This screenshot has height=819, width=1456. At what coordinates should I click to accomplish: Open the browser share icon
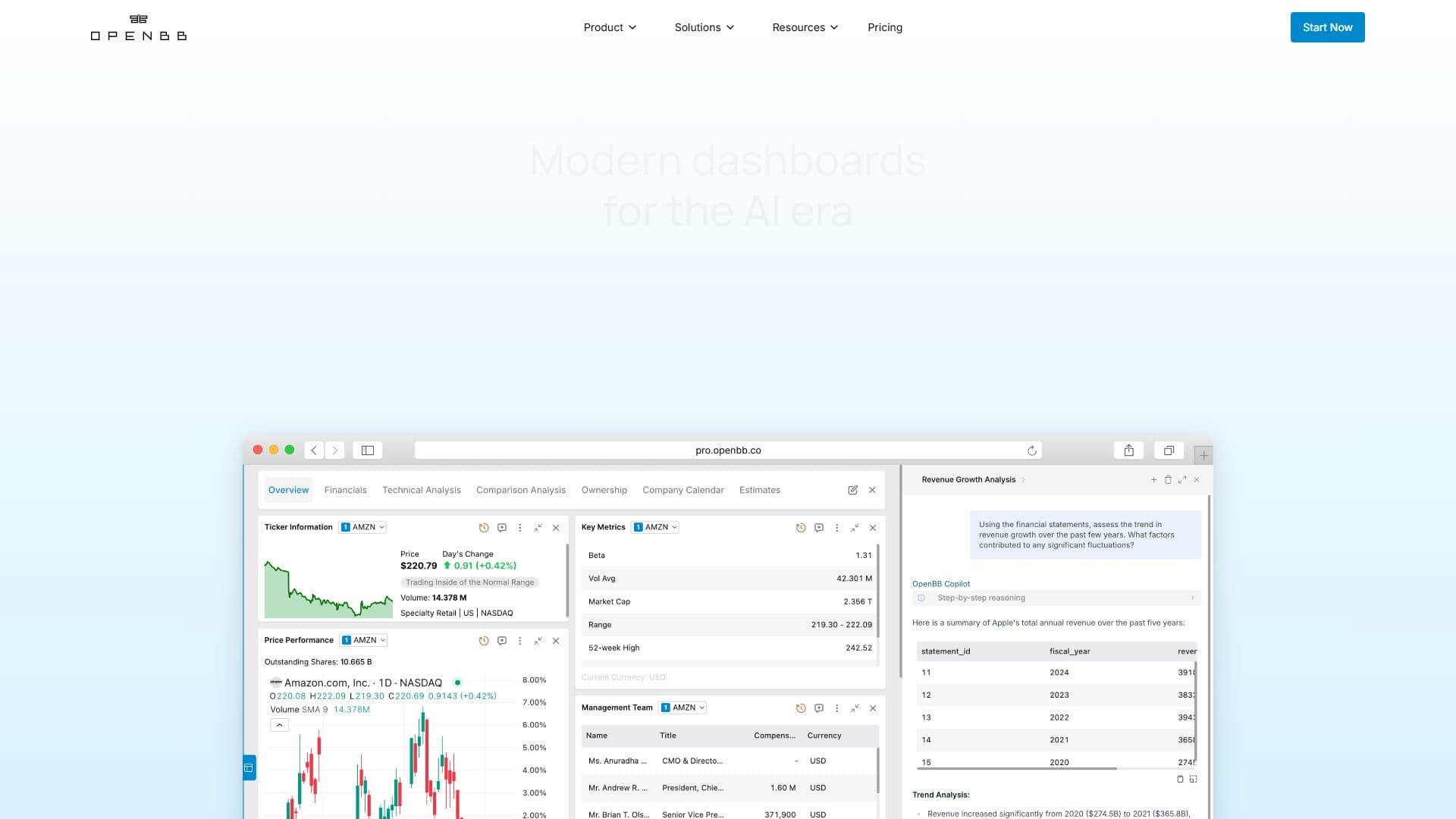(x=1129, y=450)
